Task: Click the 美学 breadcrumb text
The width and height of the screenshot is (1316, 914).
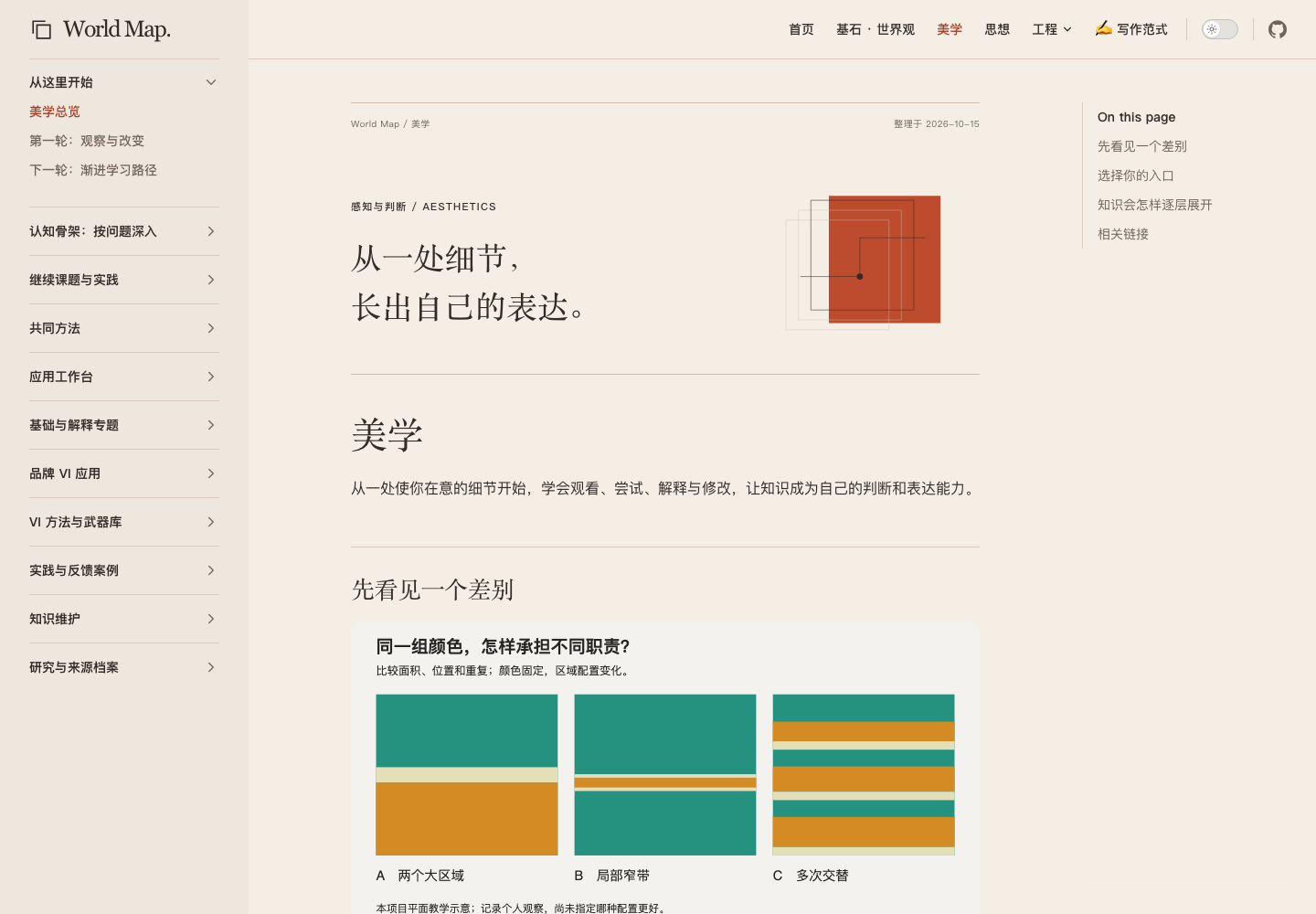Action: (x=420, y=124)
